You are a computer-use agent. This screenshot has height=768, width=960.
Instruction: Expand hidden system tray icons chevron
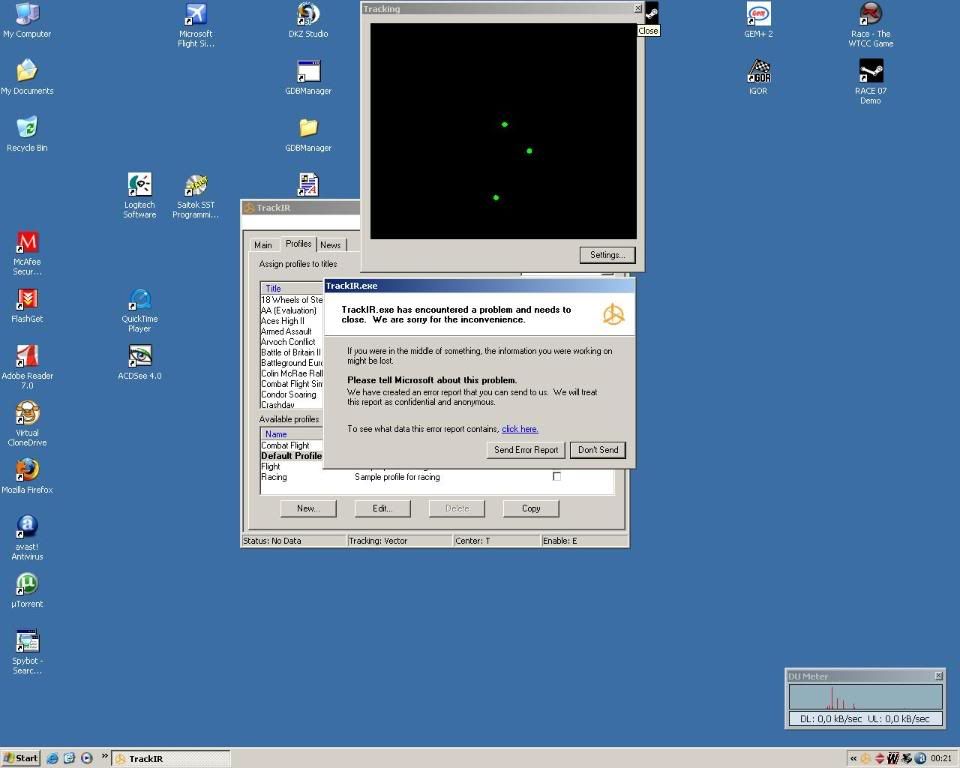853,758
